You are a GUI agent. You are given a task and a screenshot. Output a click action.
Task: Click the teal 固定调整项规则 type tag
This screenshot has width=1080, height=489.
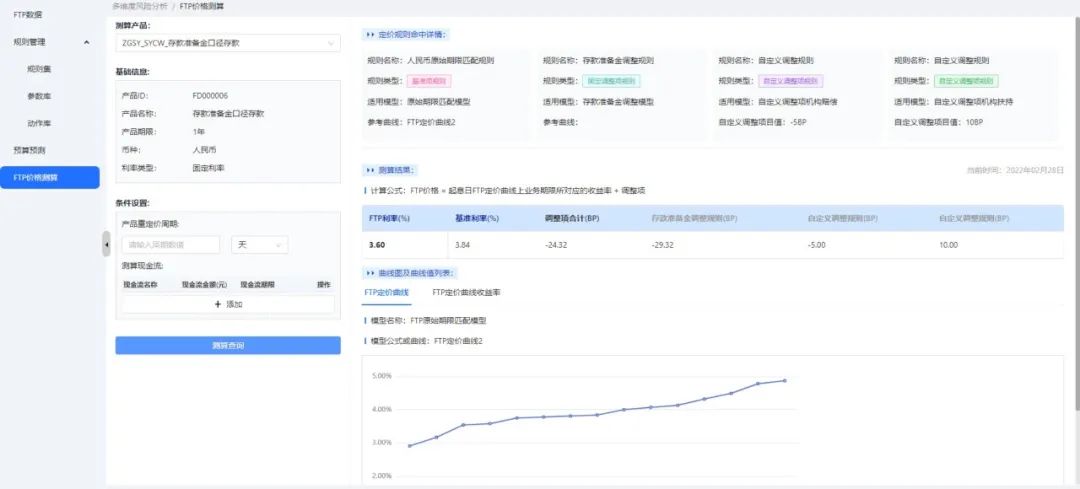(x=612, y=81)
